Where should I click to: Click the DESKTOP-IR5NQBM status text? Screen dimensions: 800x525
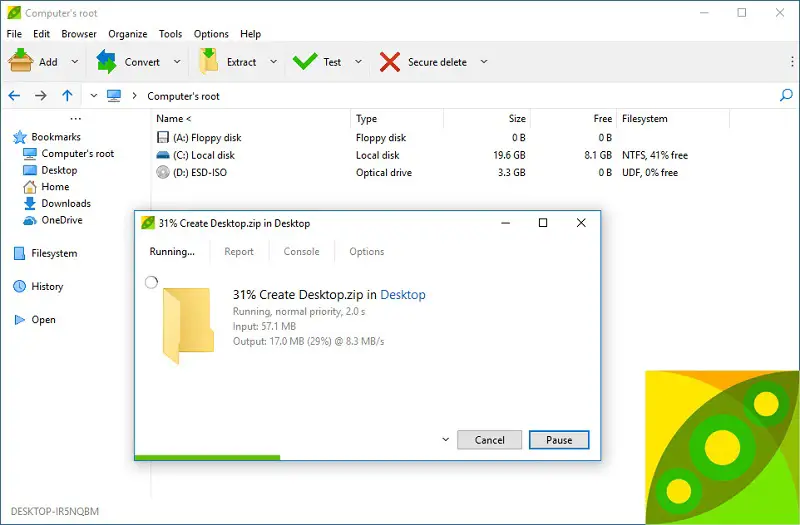click(x=55, y=511)
